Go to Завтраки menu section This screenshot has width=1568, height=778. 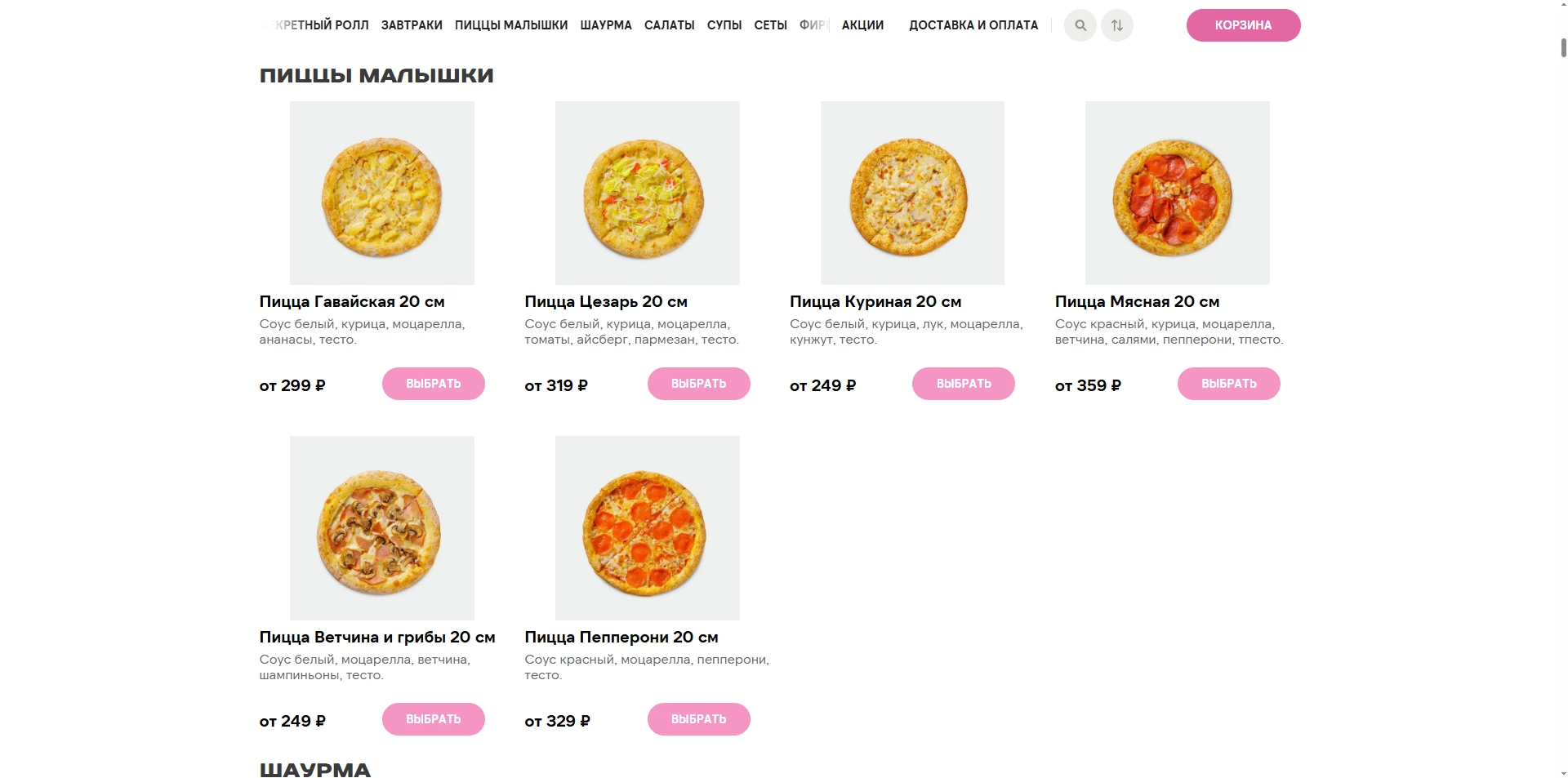412,25
